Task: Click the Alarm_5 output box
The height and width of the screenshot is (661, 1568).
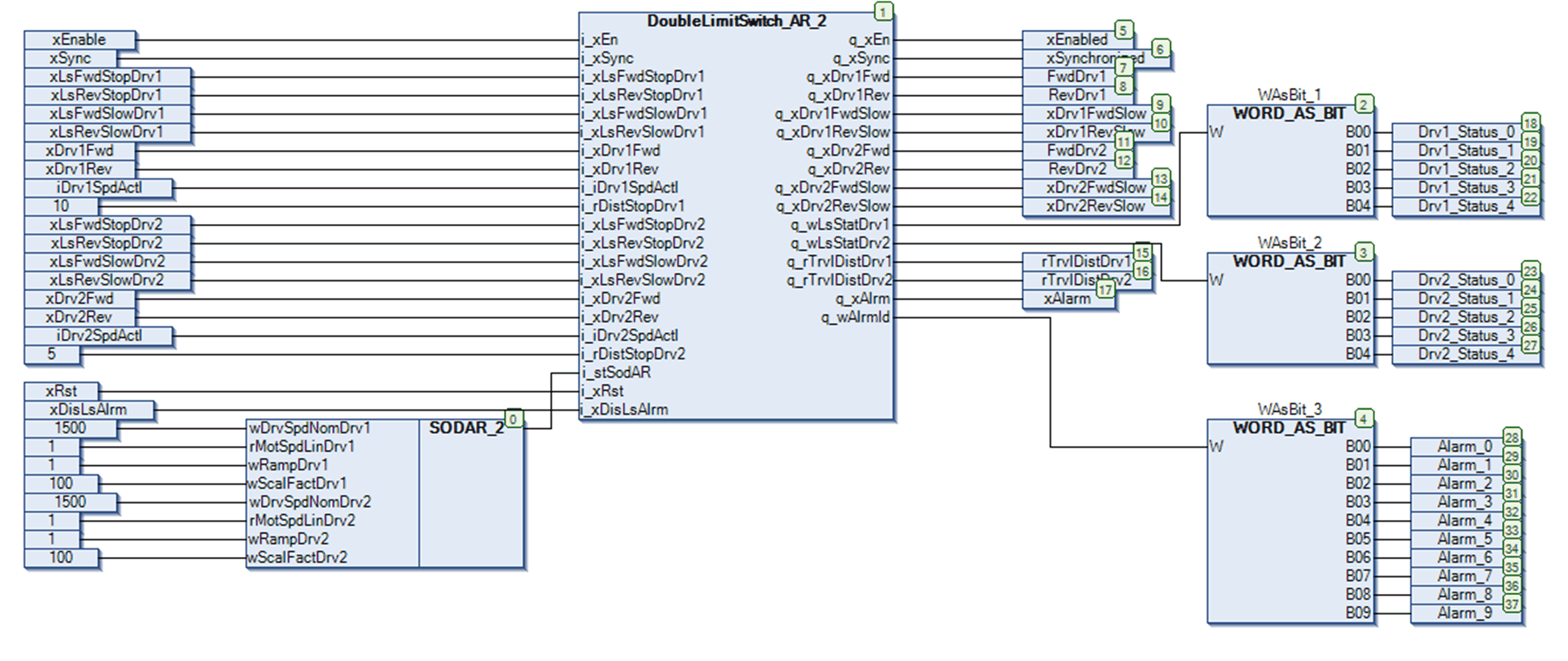Action: [1466, 539]
